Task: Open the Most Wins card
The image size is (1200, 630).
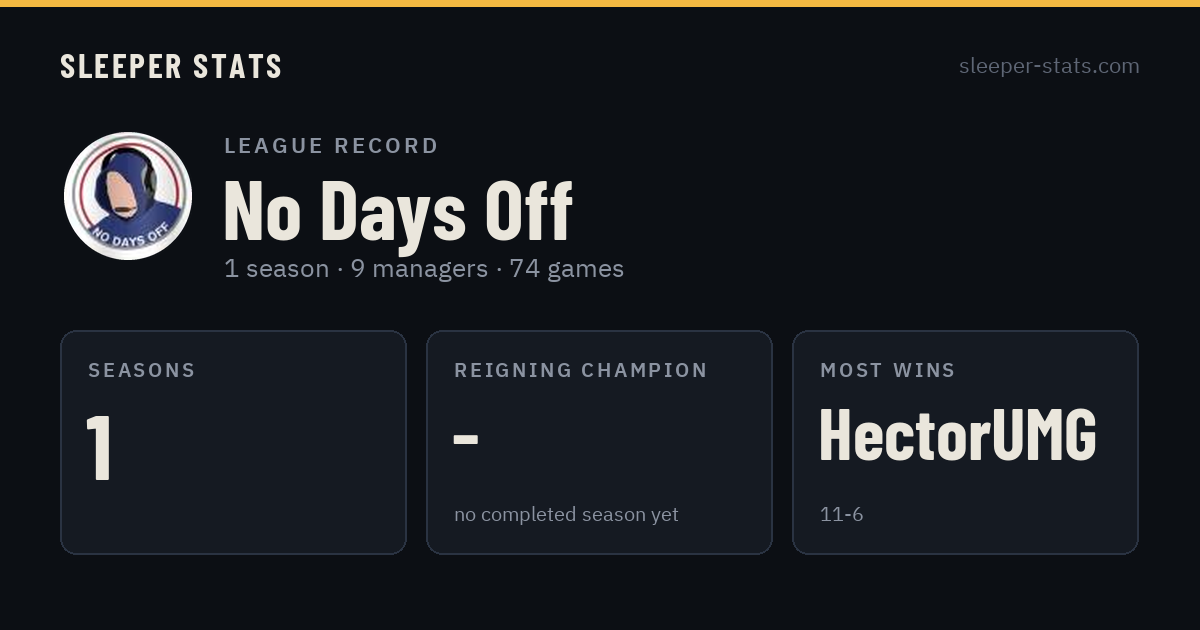Action: point(965,442)
